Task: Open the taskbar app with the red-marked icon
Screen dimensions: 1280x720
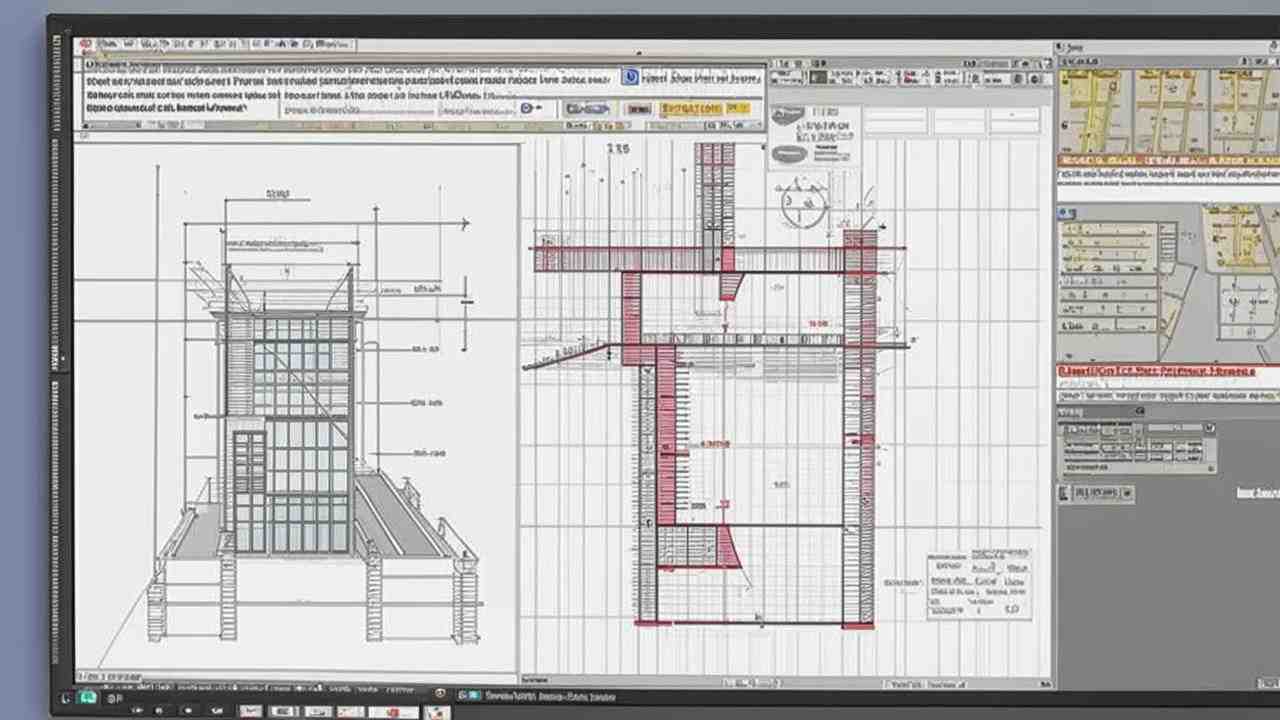Action: [x=436, y=712]
